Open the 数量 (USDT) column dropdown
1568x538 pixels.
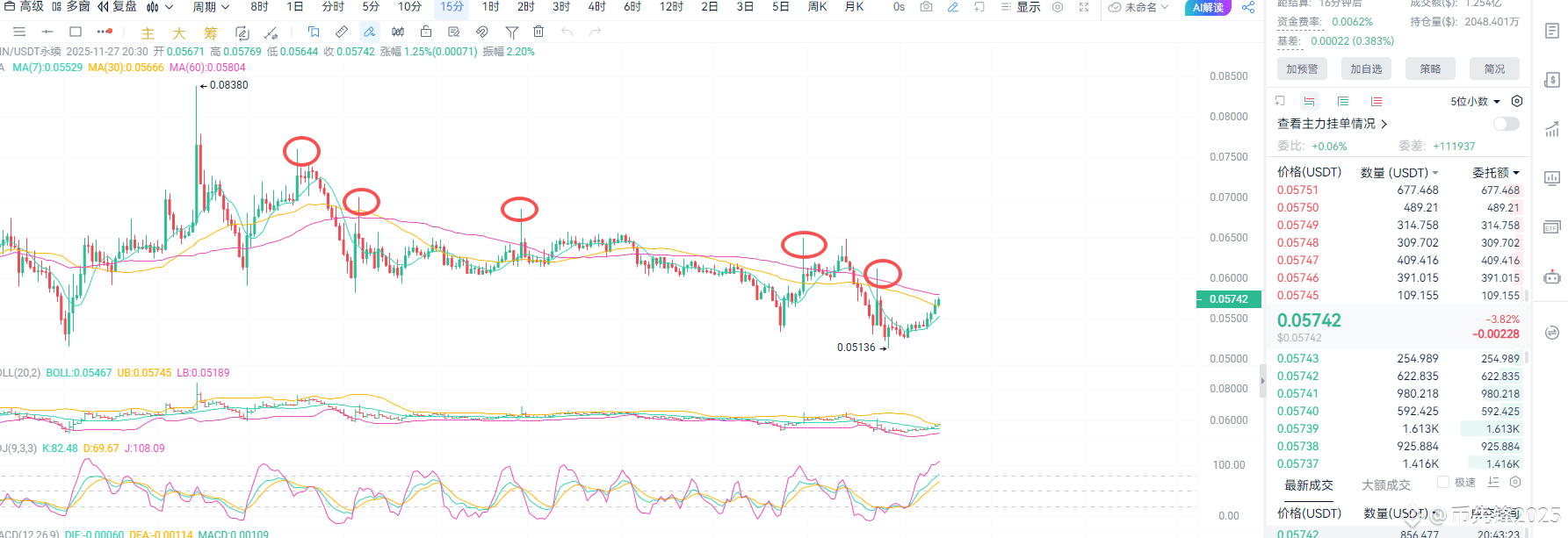1399,173
